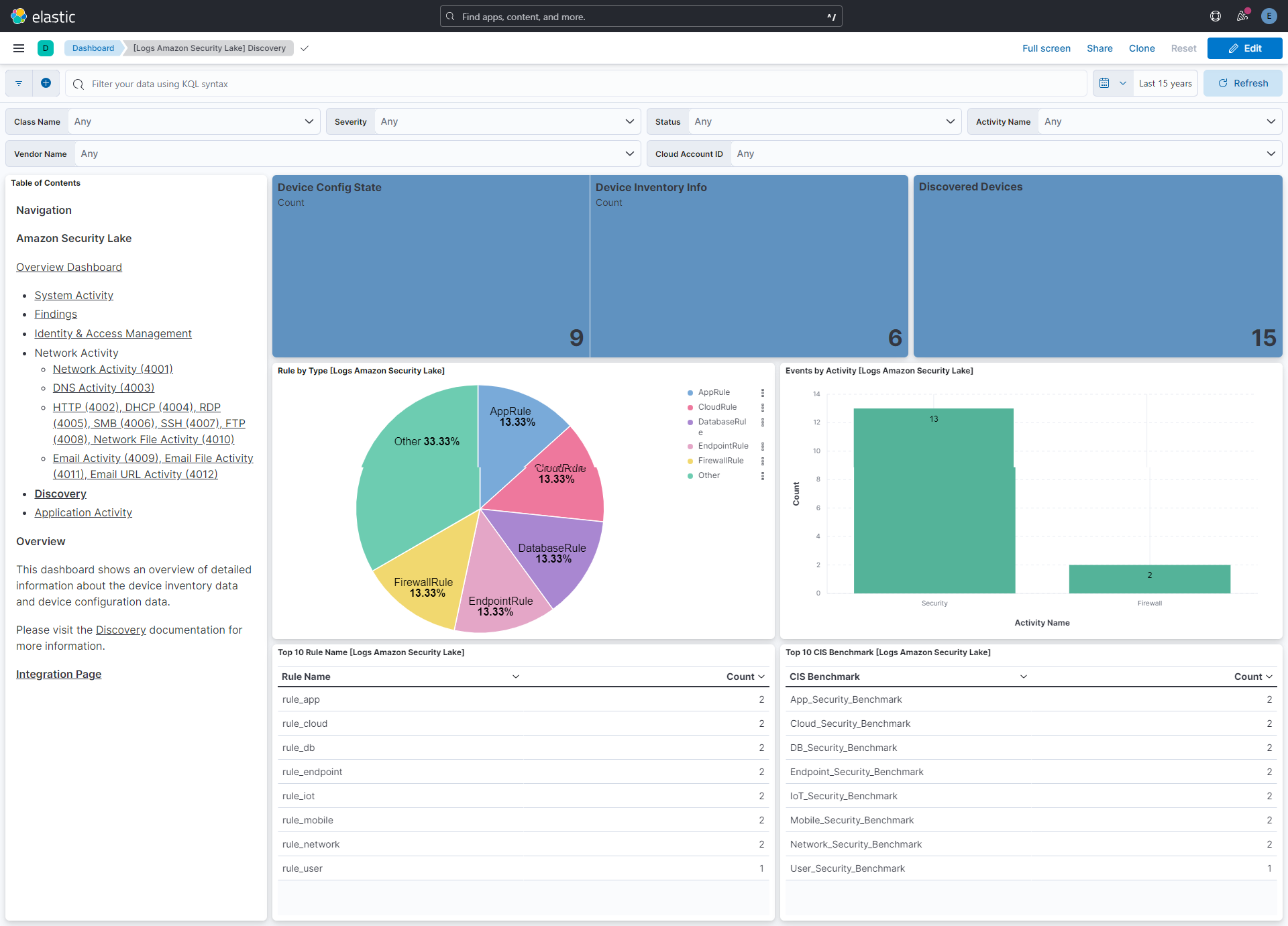Open options for FirewallRule legend entry
The width and height of the screenshot is (1288, 926).
point(763,461)
